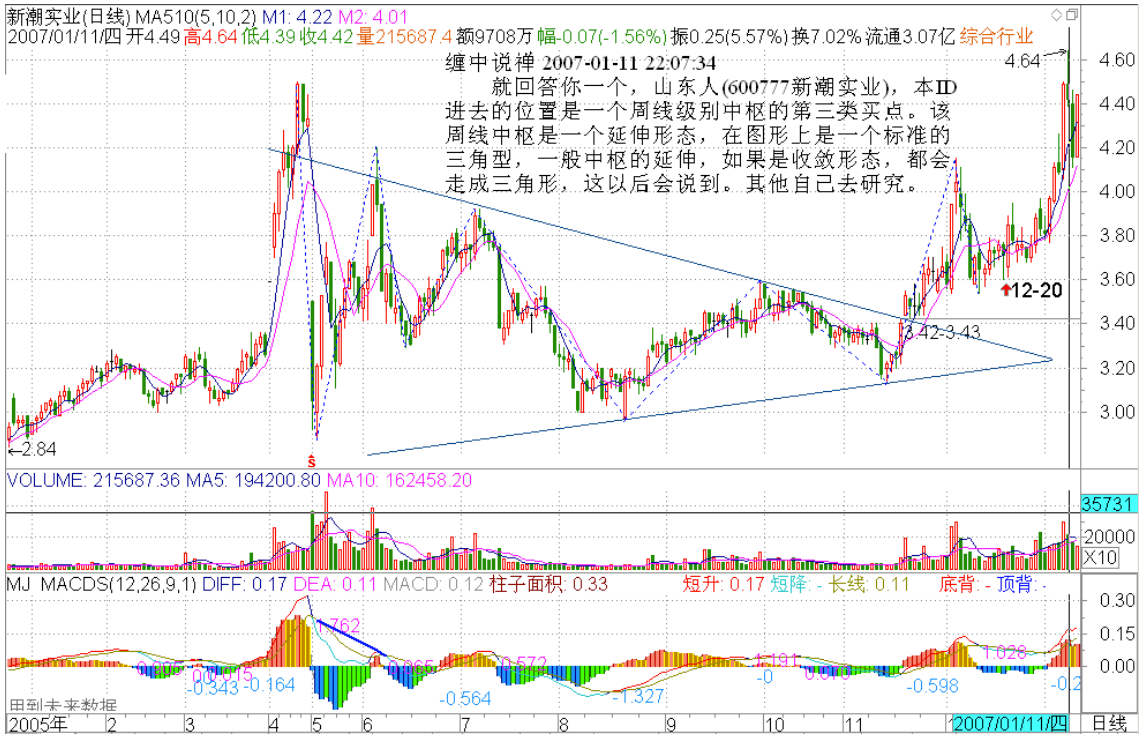Click the 收4.42 close price
Image resolution: width=1145 pixels, height=741 pixels.
tap(327, 36)
